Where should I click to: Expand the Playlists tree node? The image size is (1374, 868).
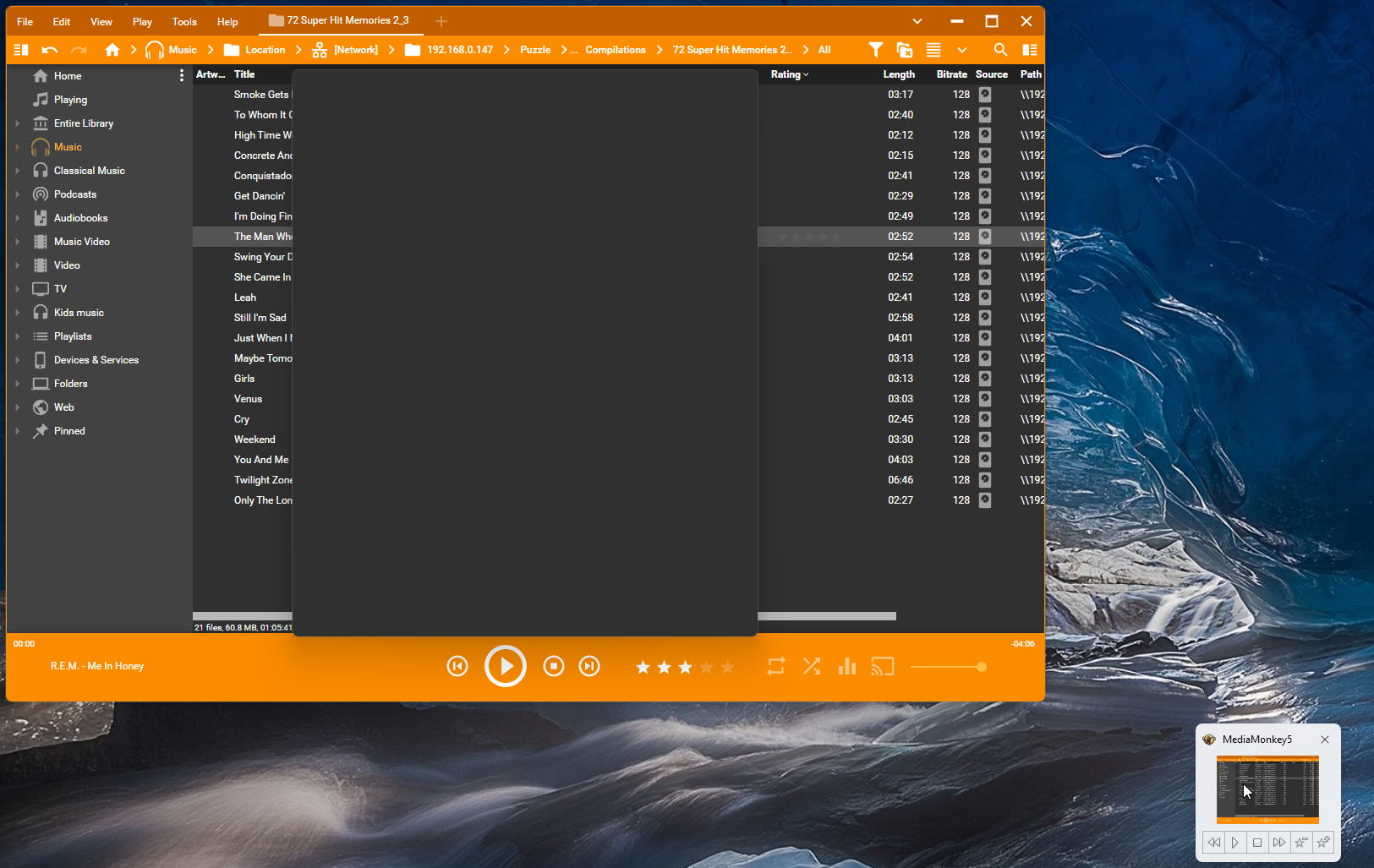(17, 336)
